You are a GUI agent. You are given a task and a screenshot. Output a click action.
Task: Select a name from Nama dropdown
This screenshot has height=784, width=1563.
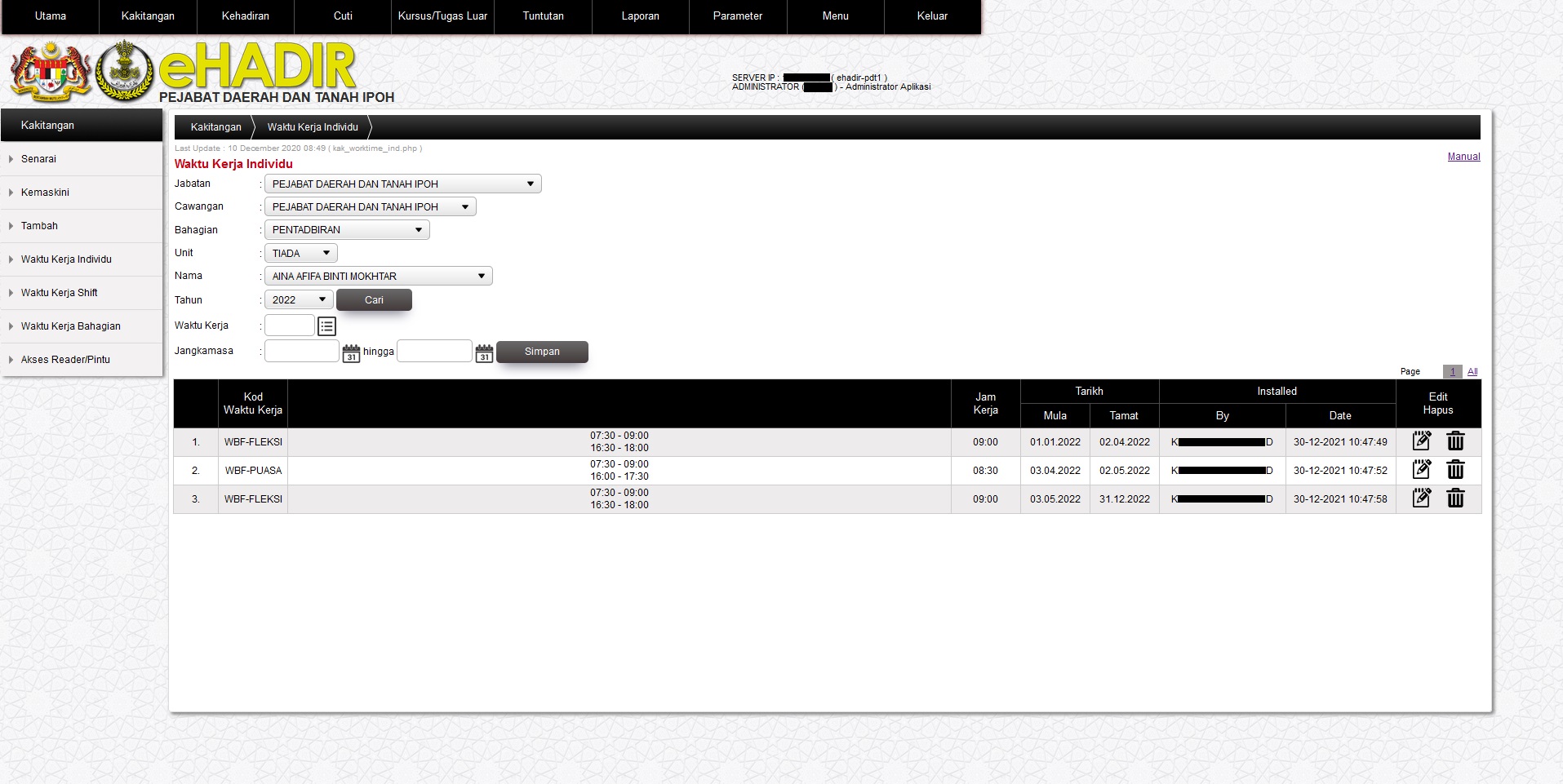378,277
